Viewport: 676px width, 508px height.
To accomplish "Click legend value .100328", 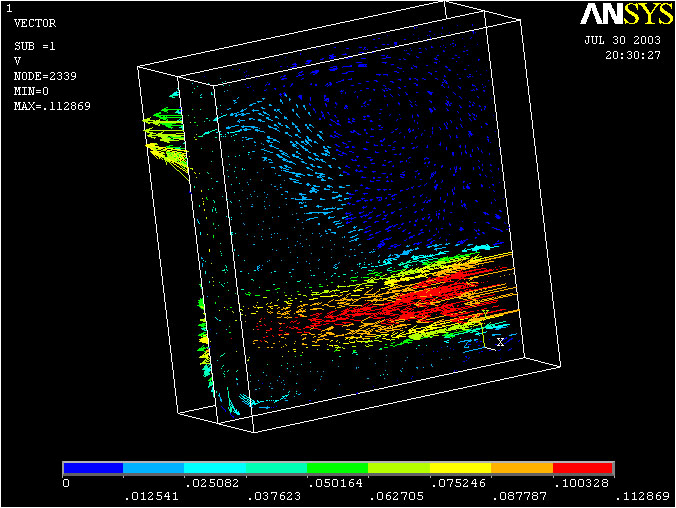I will pyautogui.click(x=582, y=483).
